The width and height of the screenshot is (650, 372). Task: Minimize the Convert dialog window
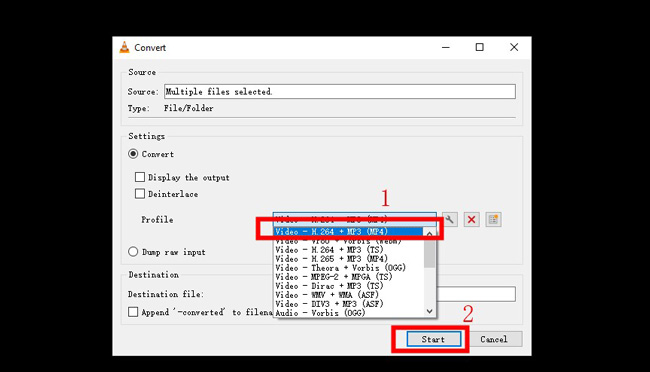pyautogui.click(x=446, y=47)
